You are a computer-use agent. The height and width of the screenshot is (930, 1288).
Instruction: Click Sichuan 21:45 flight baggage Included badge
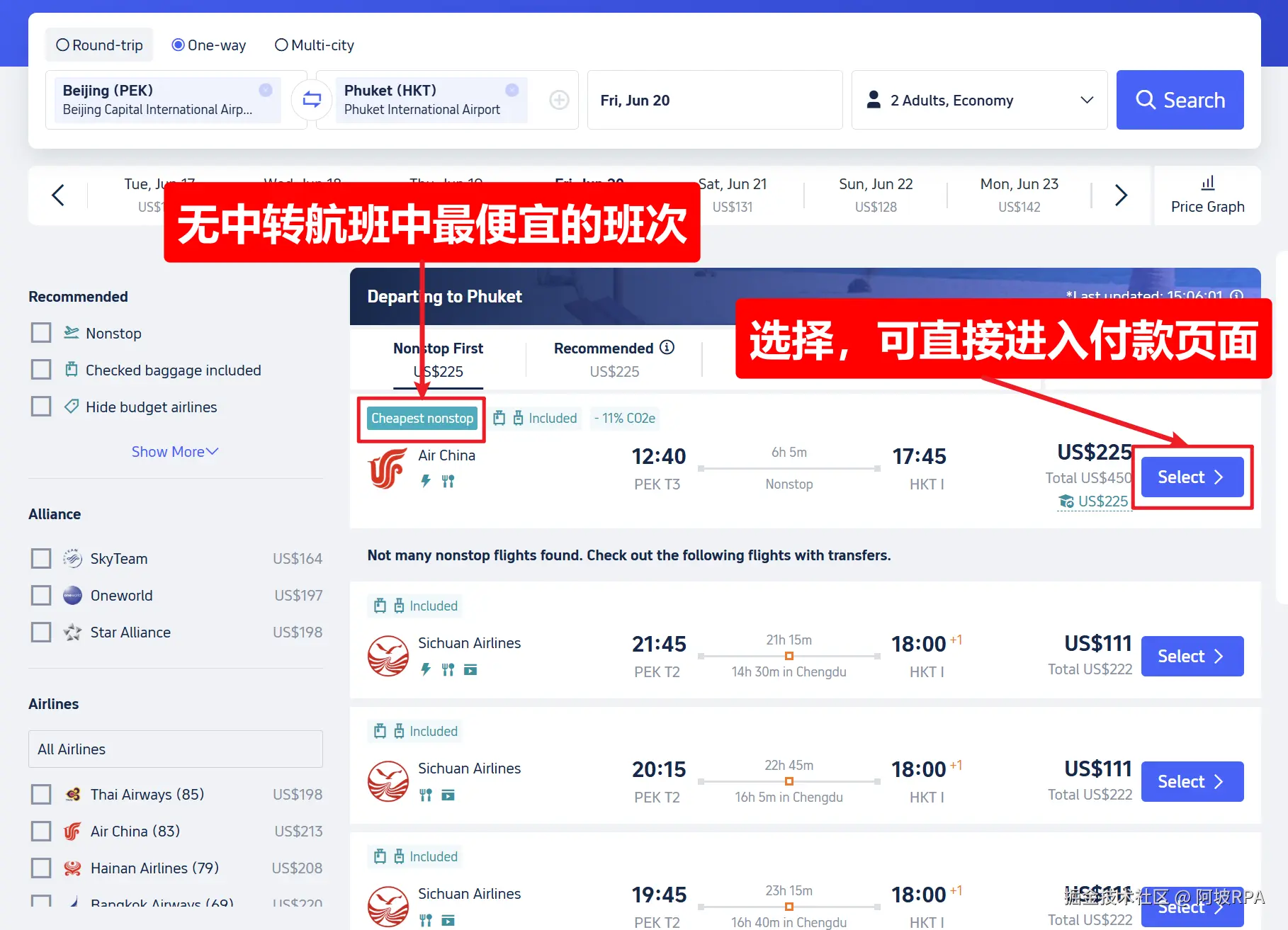pyautogui.click(x=415, y=606)
